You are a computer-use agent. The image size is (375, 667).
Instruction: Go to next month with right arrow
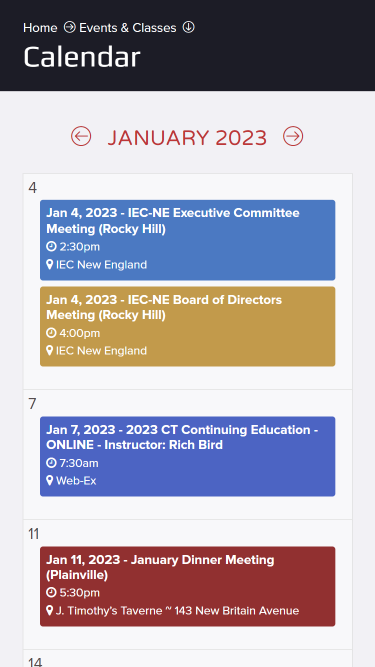[x=293, y=137]
